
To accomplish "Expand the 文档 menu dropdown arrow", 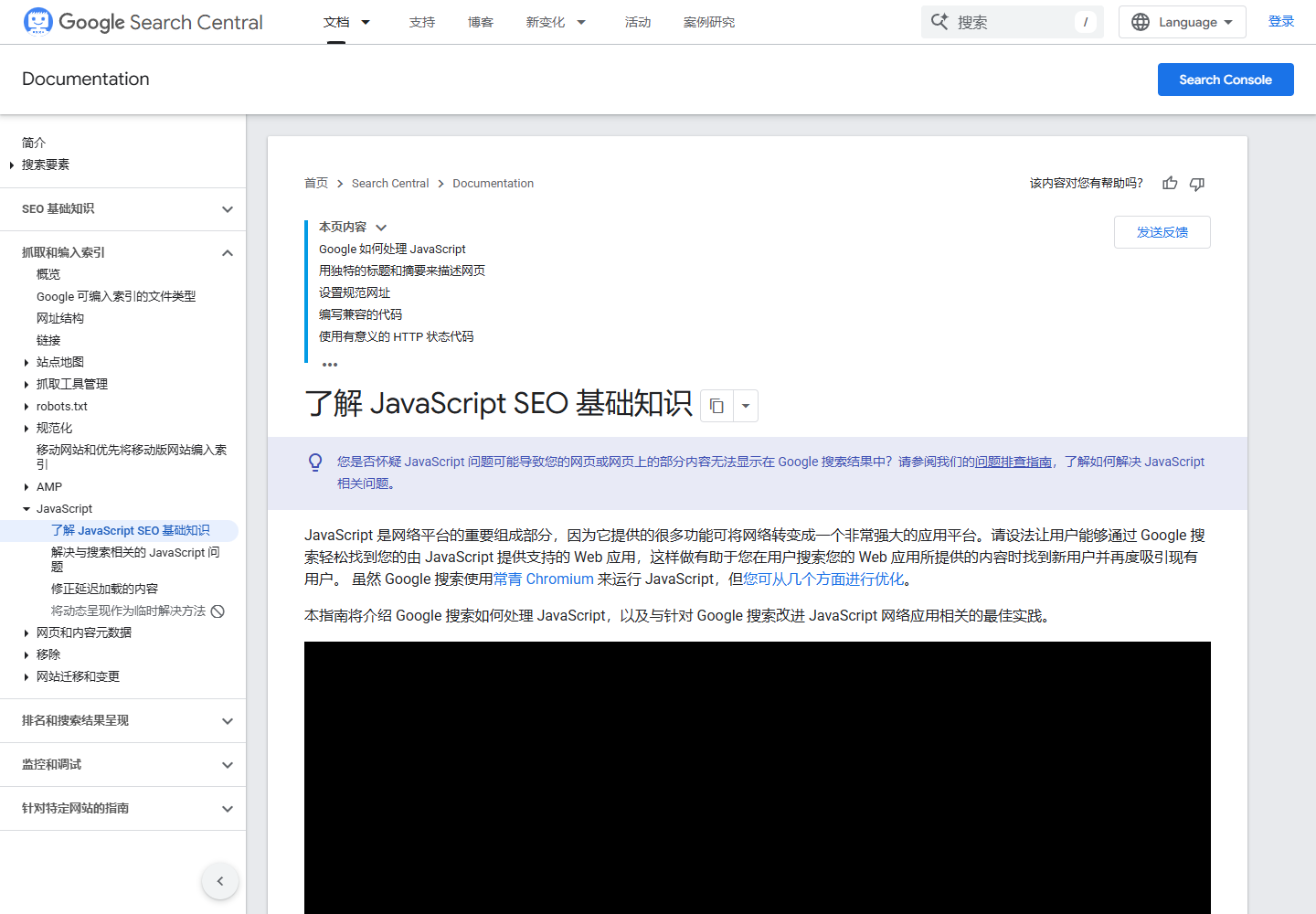I will [366, 22].
